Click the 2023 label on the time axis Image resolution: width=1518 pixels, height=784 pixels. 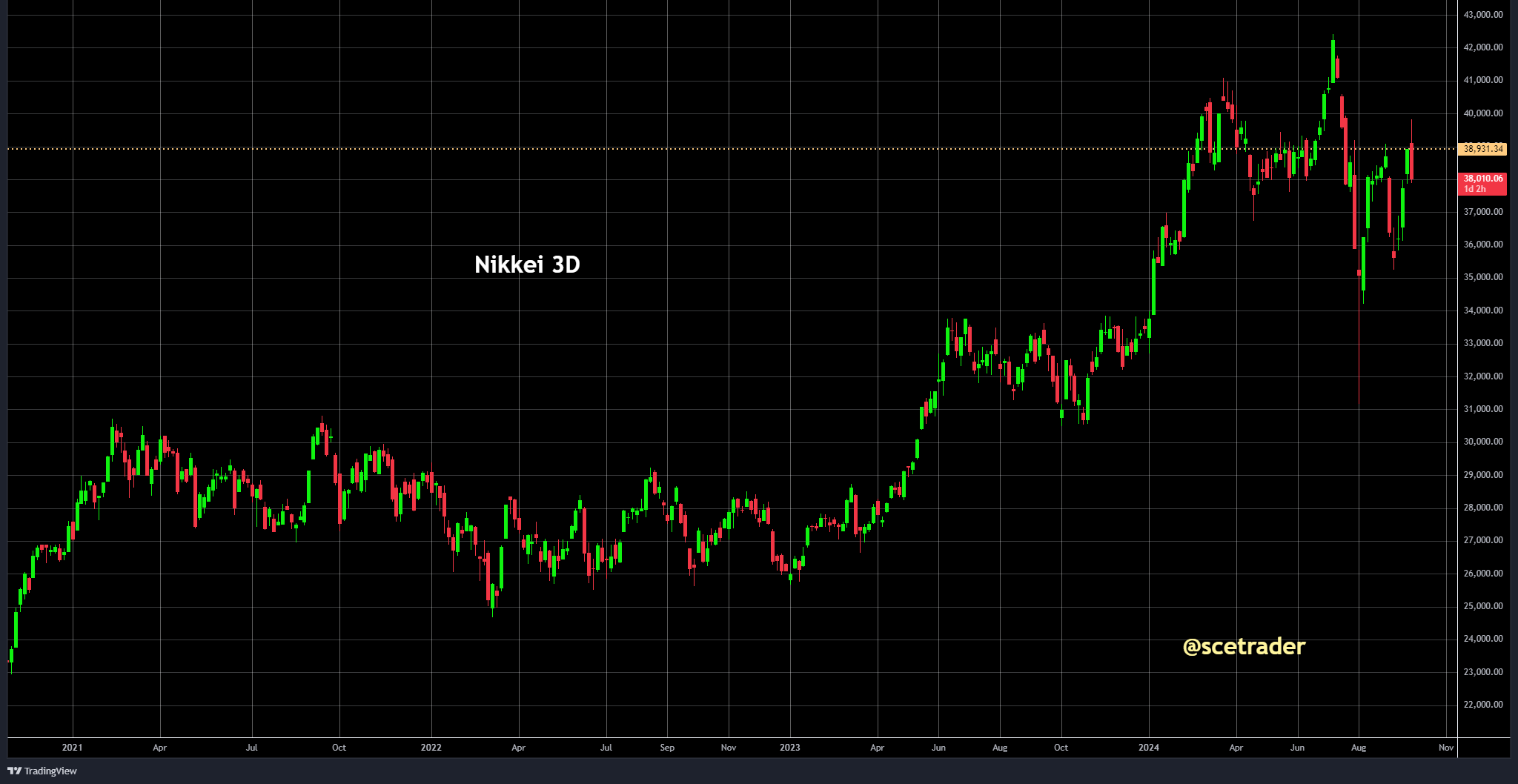(x=789, y=748)
